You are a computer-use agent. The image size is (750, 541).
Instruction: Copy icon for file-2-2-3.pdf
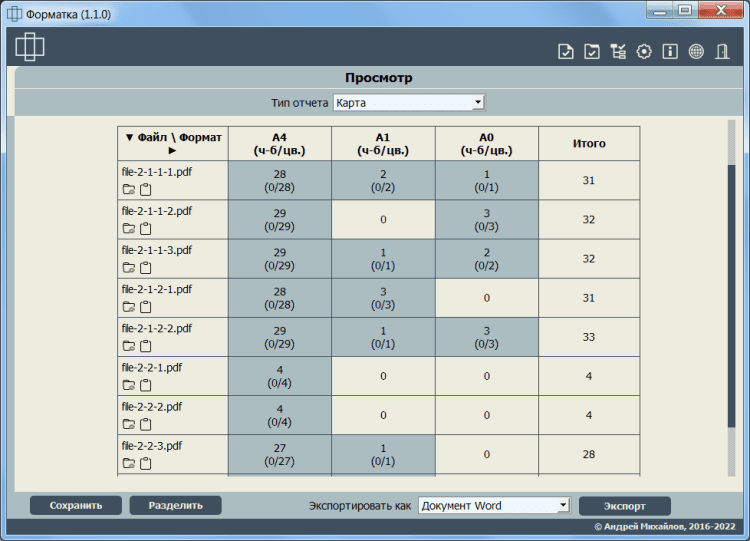coord(145,464)
